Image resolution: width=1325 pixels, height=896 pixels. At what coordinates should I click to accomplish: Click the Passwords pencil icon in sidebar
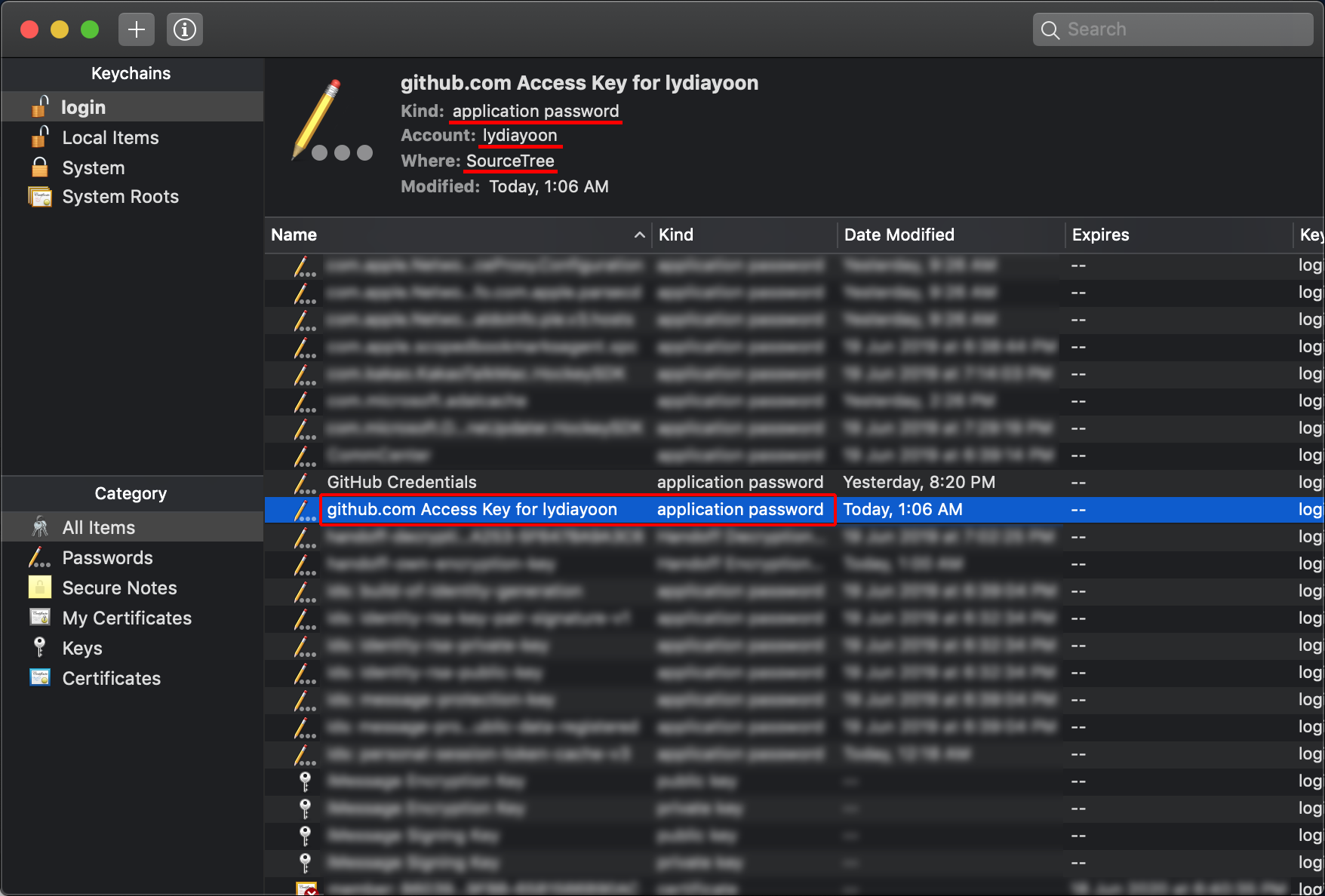(x=39, y=557)
